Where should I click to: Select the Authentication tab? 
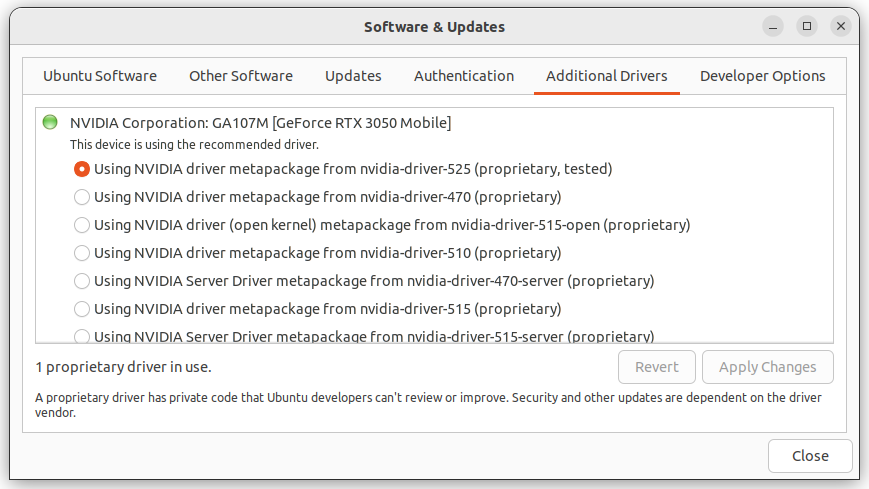(464, 76)
